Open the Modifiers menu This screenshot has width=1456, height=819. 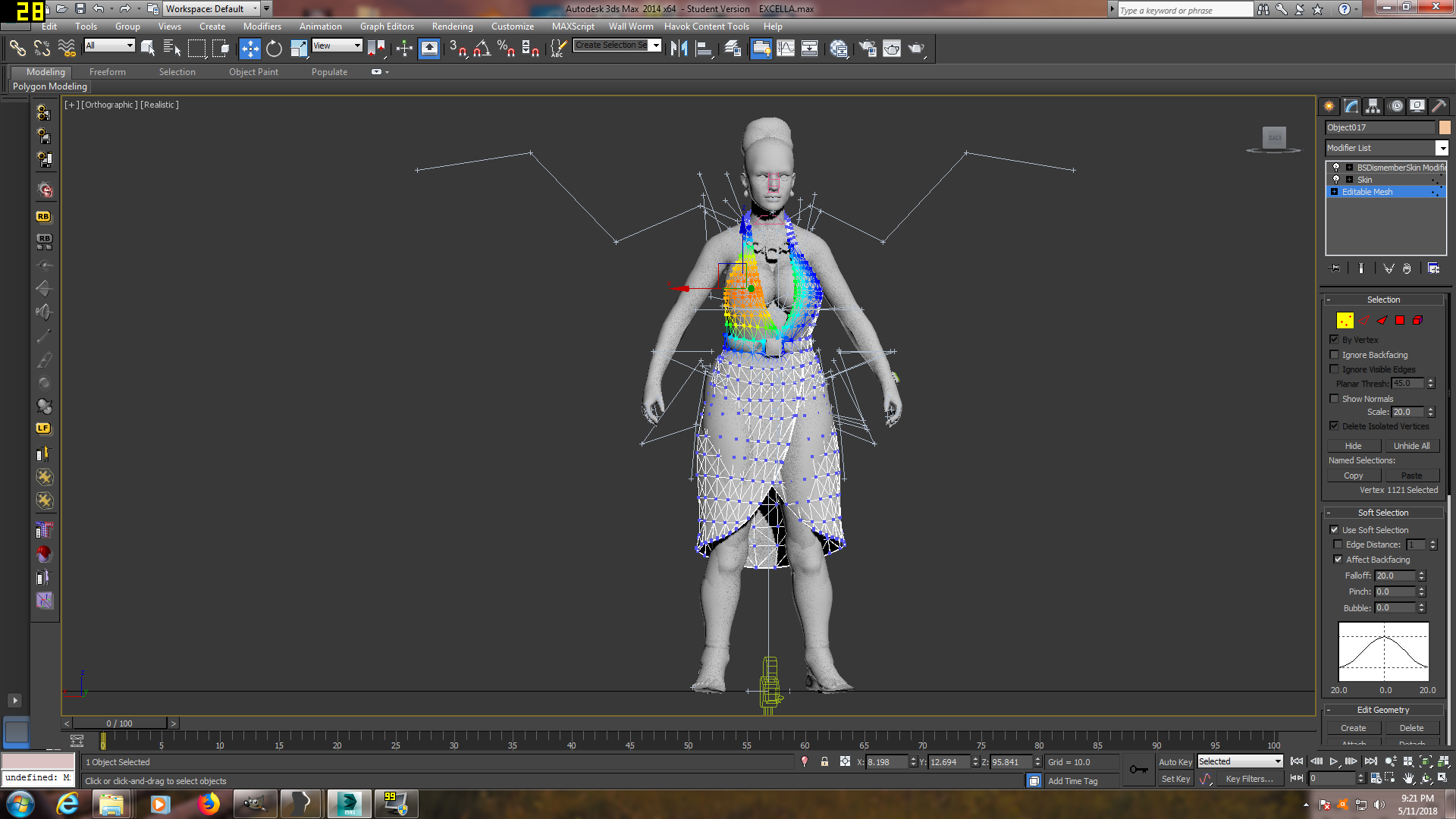(262, 27)
